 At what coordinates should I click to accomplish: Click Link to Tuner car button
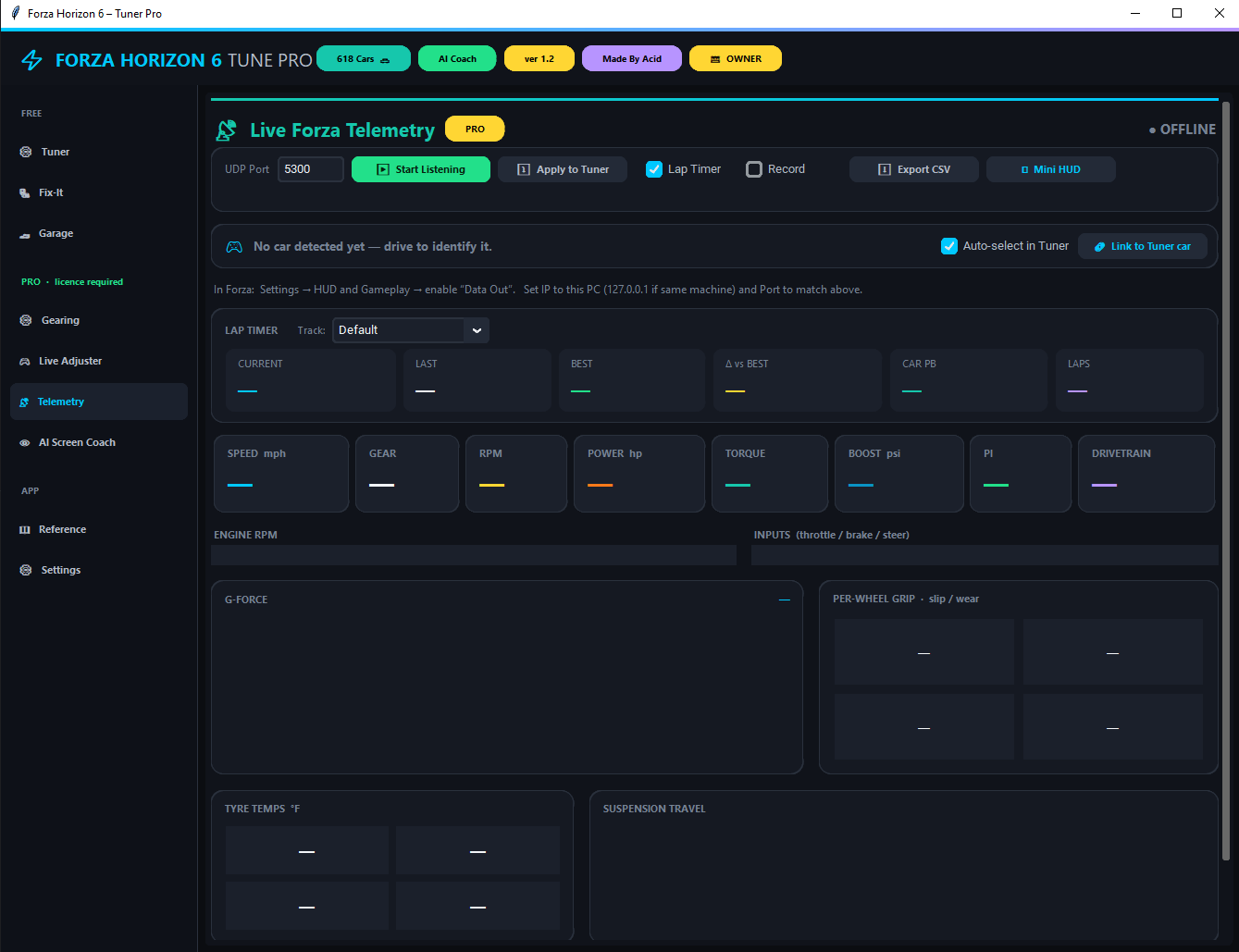1143,246
